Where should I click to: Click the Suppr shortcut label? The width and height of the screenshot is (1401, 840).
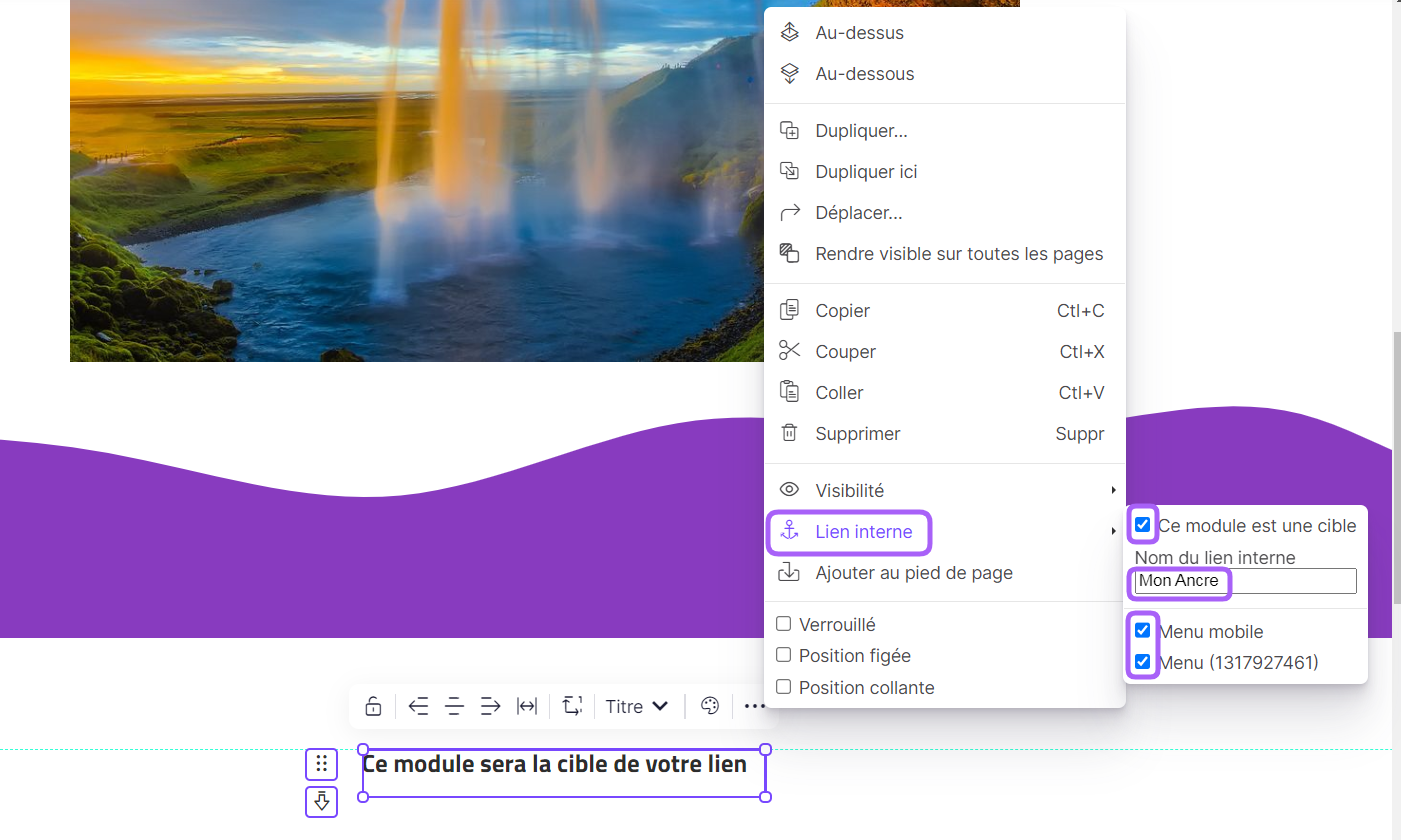[x=1080, y=433]
